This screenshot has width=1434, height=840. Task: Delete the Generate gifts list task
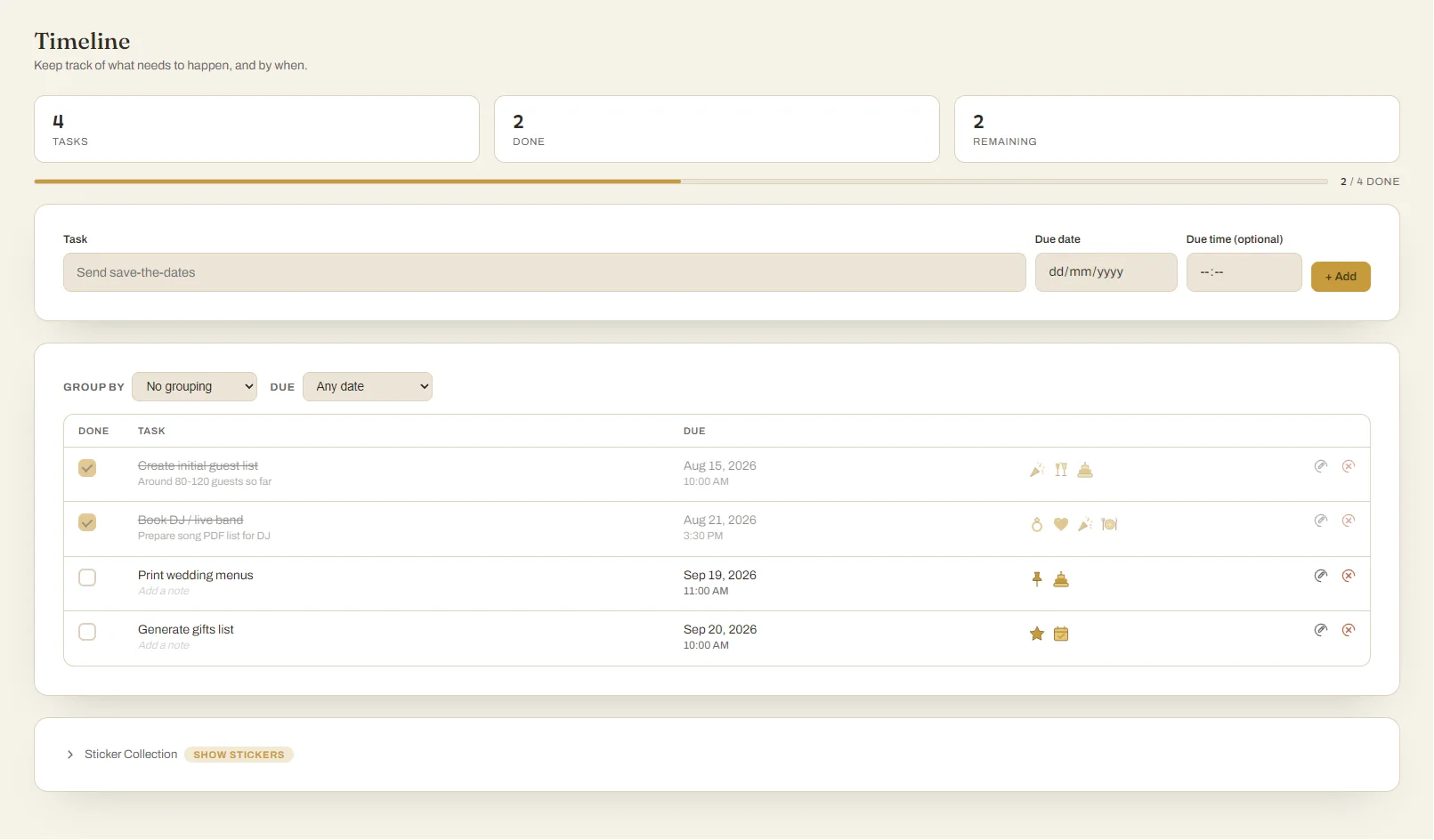1349,630
